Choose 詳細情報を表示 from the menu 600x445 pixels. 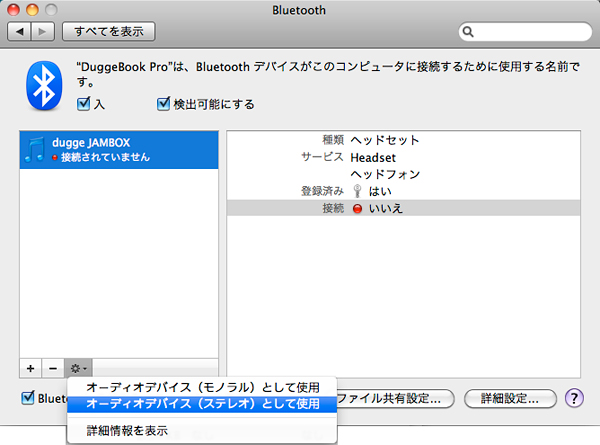[x=202, y=430]
